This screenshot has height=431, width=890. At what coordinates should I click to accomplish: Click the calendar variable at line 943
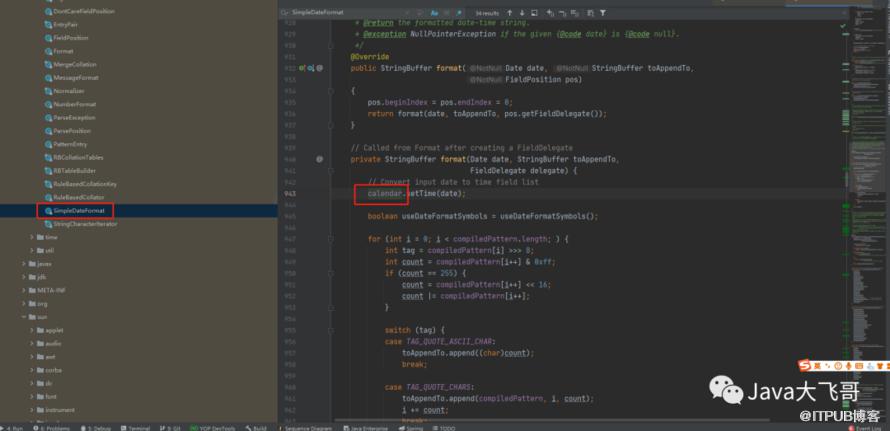[384, 193]
